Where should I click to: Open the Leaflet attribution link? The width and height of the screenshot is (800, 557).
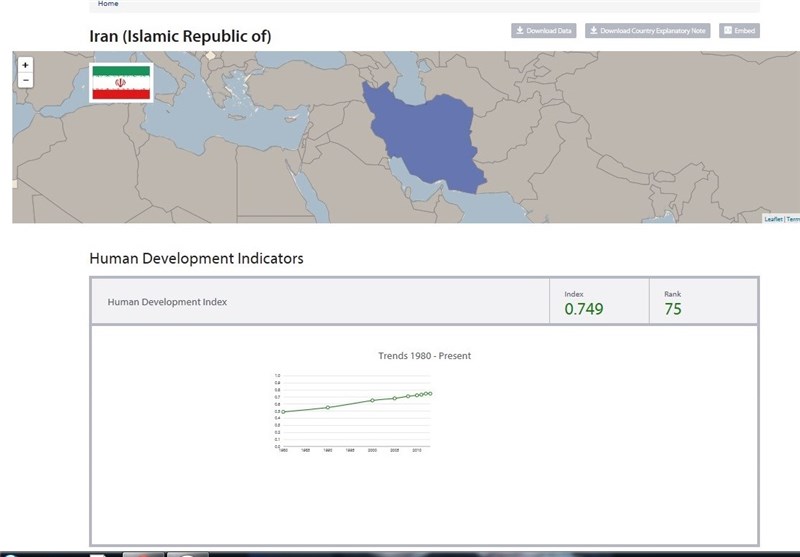click(x=773, y=218)
